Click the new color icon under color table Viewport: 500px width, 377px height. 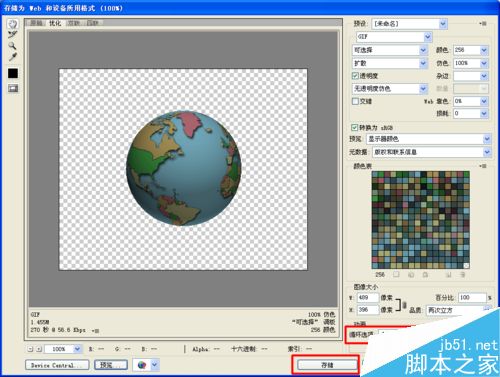[448, 274]
